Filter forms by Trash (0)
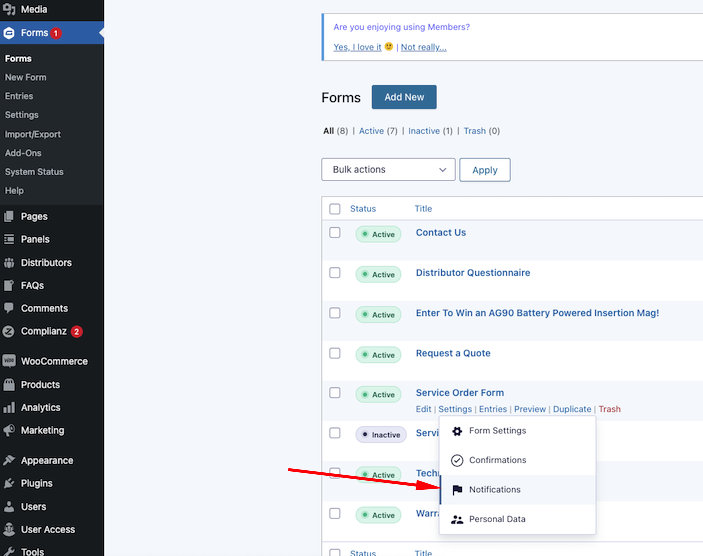Screen dimensions: 703x556 482,131
